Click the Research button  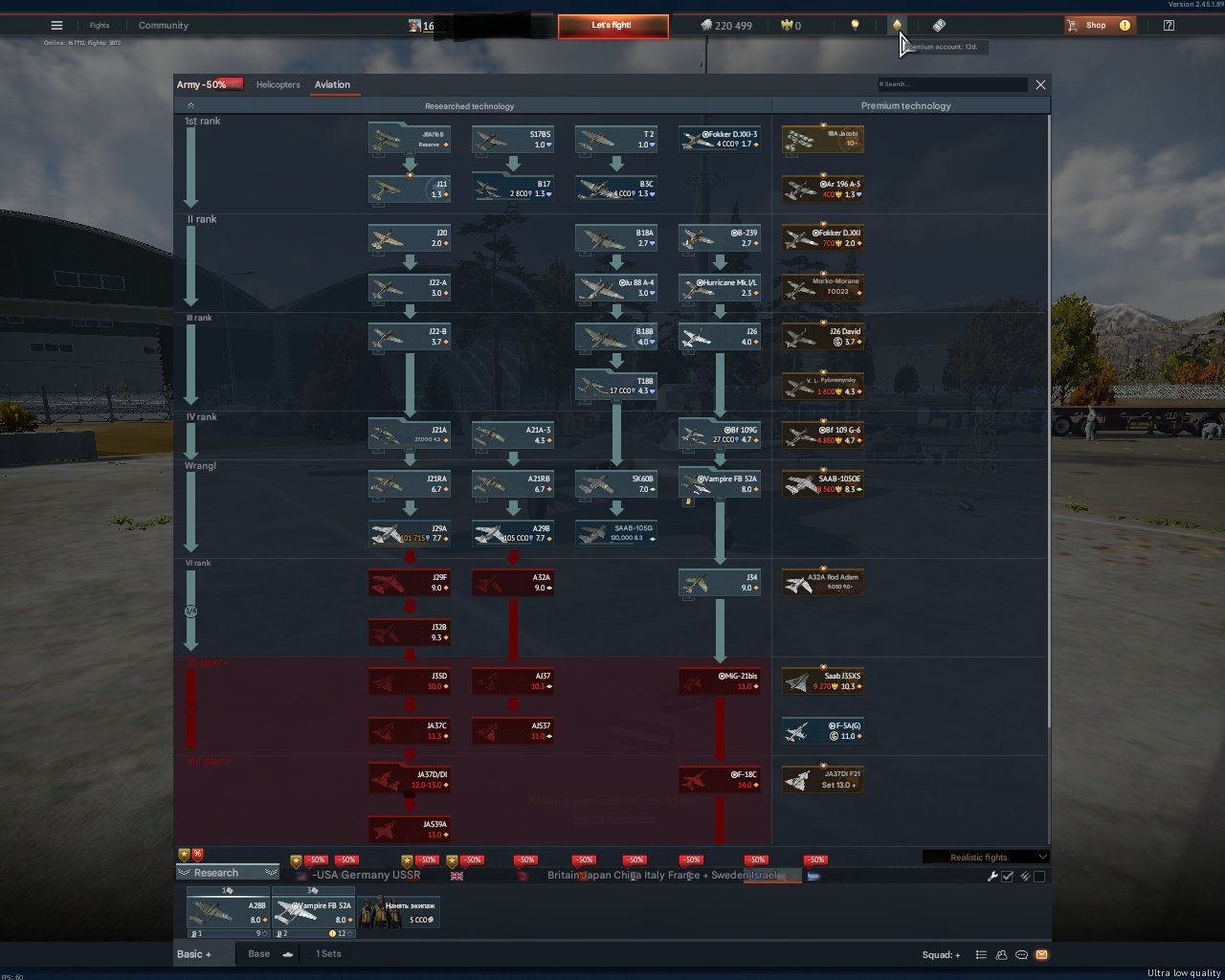pos(228,873)
